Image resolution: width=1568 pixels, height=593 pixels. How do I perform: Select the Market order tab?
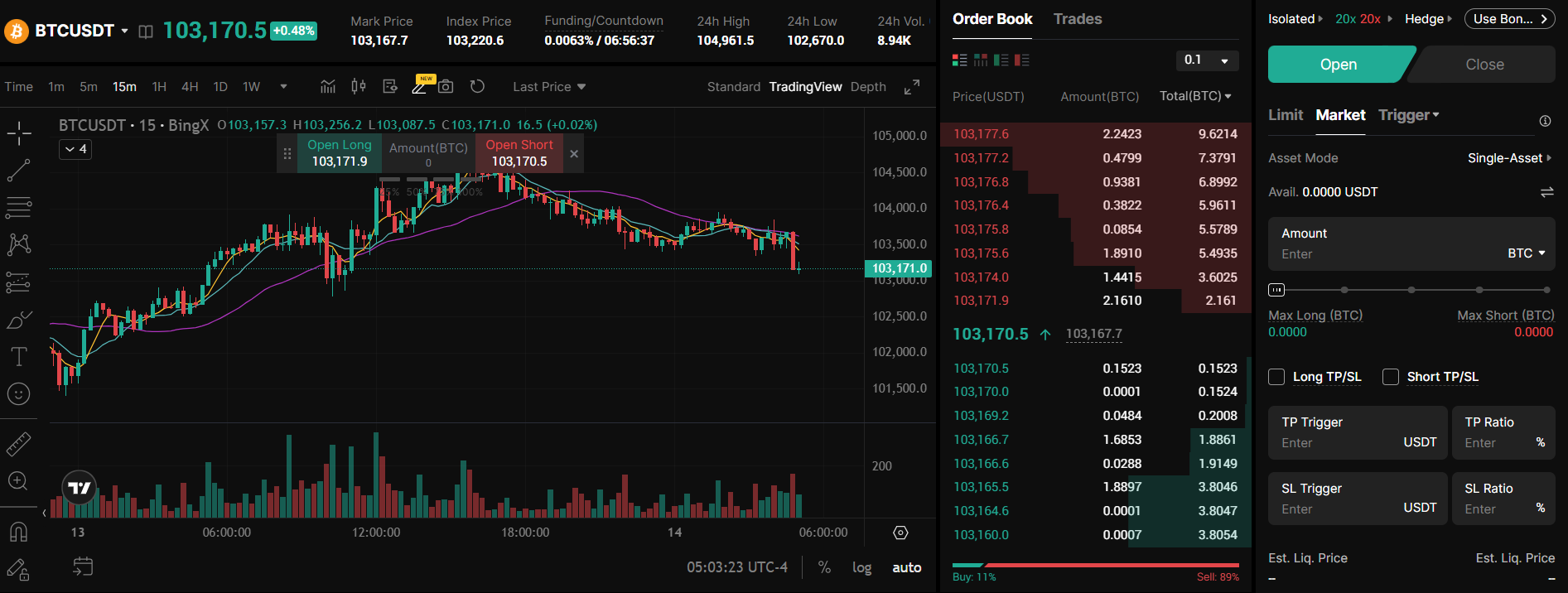tap(1340, 115)
